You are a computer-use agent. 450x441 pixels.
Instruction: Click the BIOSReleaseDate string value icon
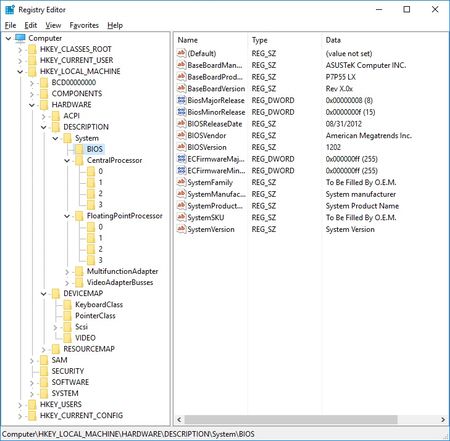tap(181, 124)
